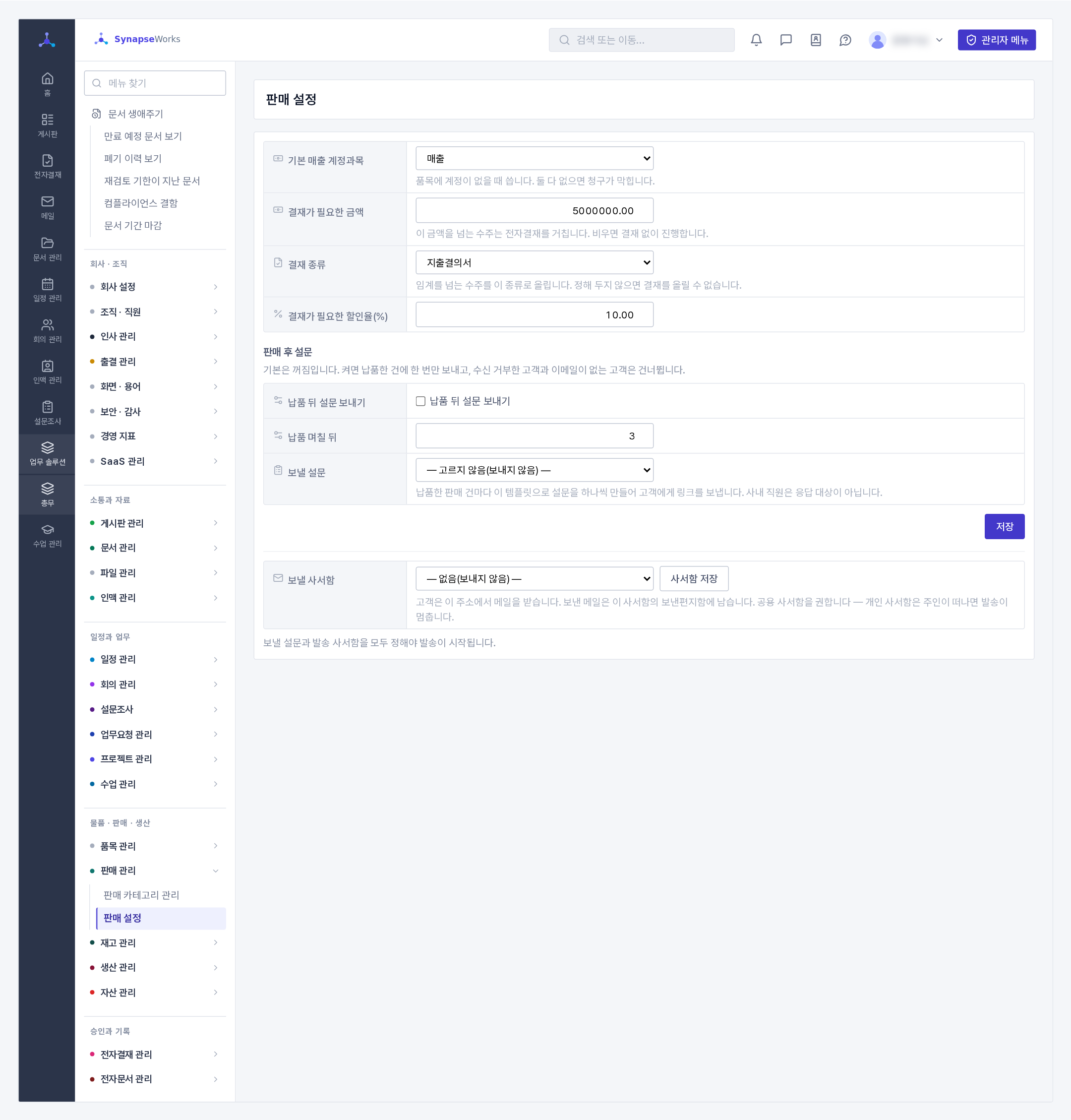Open the user account dropdown chevron
The image size is (1071, 1120).
939,40
